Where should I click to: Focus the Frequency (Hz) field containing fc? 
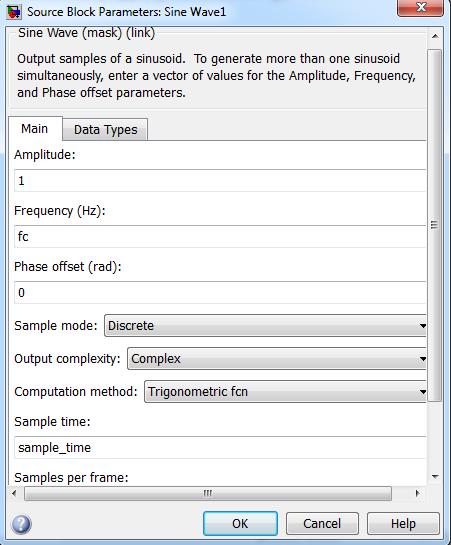click(x=220, y=236)
